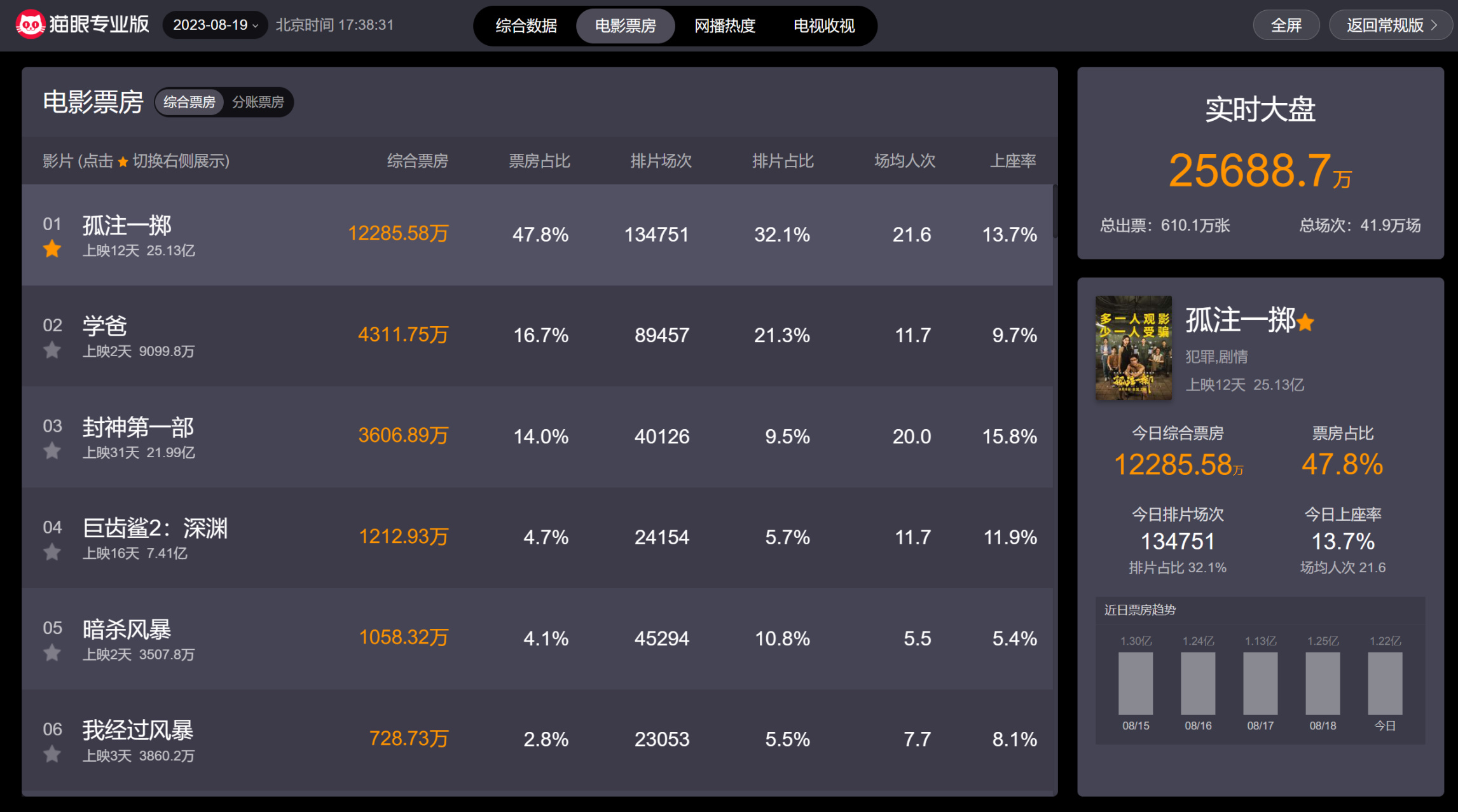
Task: Open the 电视收视 tab
Action: [x=824, y=26]
